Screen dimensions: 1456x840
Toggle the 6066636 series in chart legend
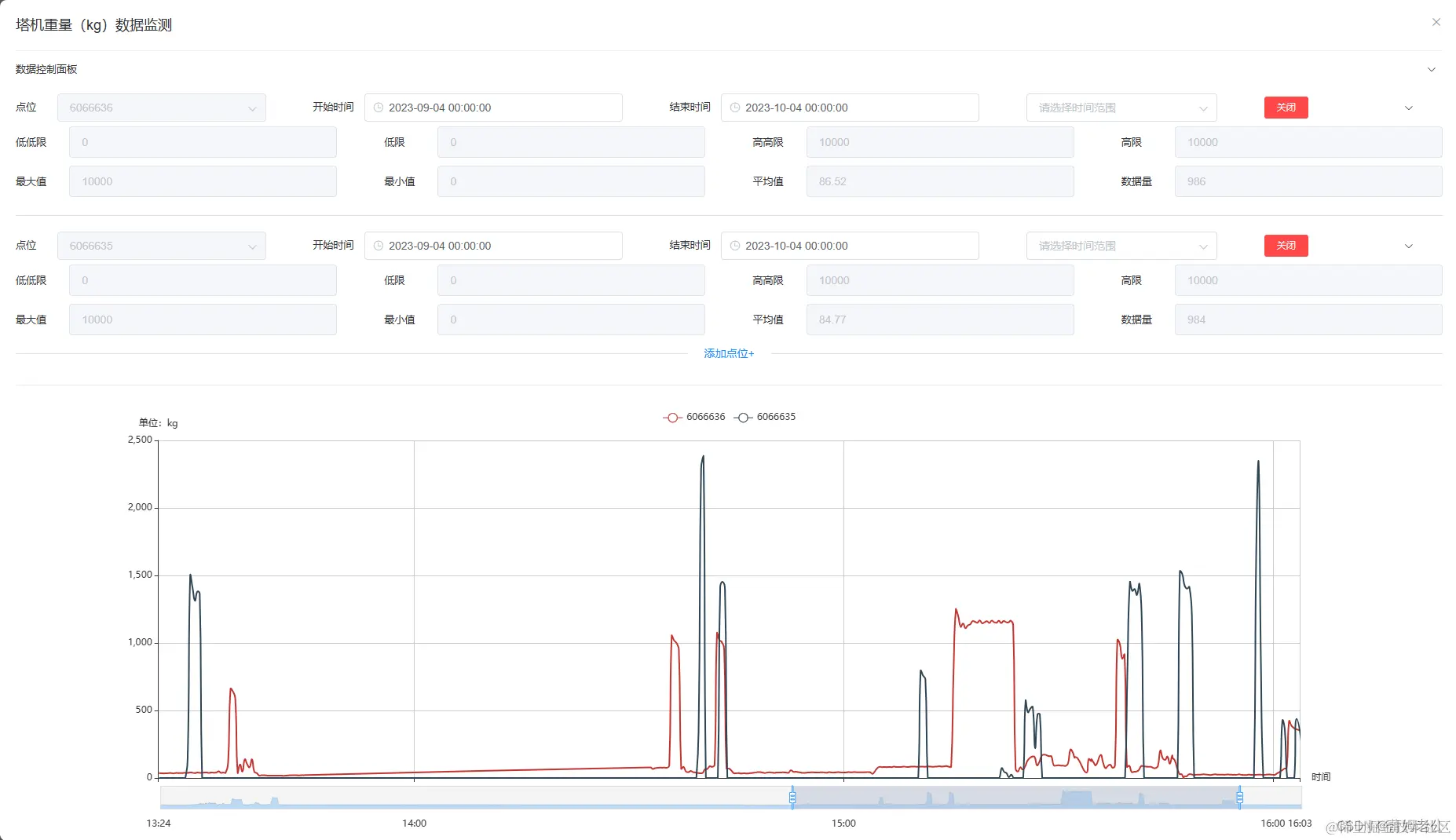point(694,417)
